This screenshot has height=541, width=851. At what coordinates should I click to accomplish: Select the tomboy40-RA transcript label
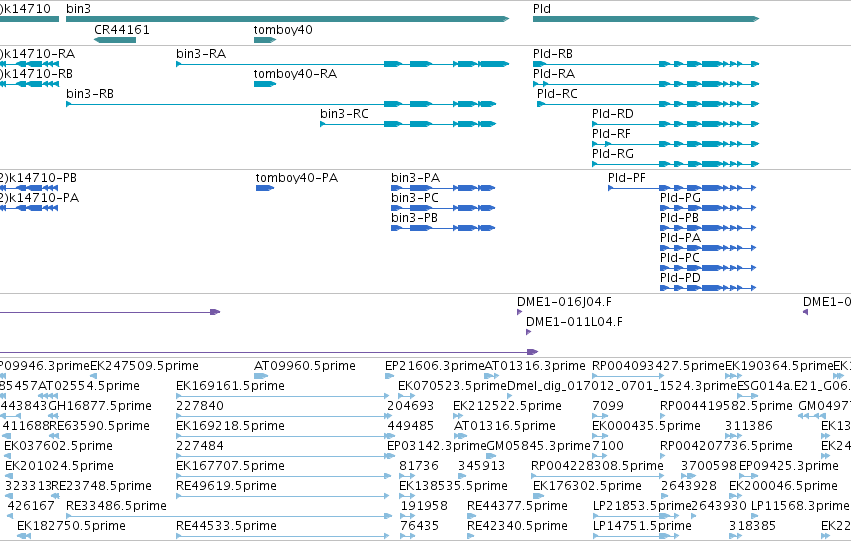click(x=295, y=74)
